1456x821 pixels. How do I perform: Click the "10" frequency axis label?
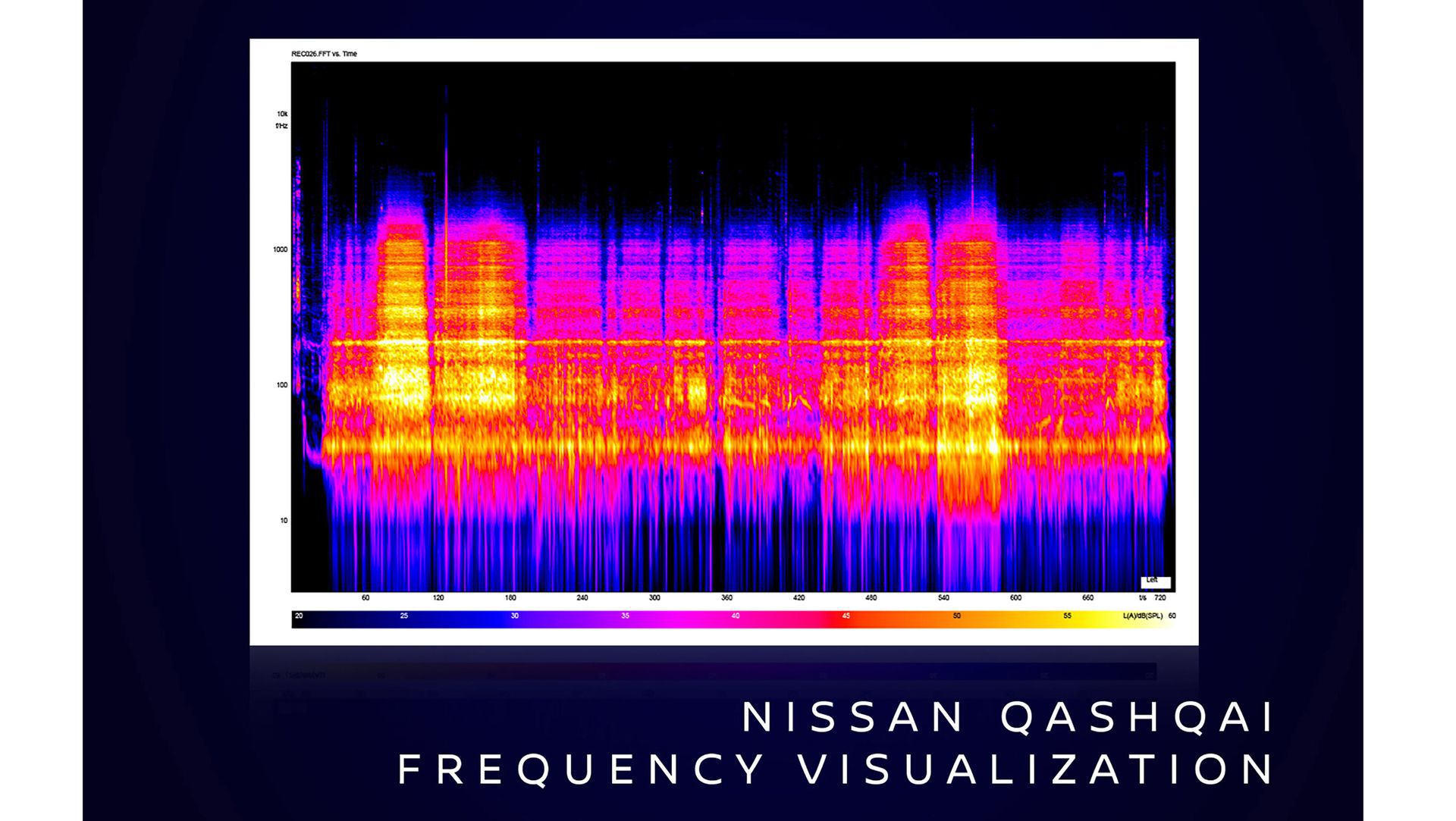click(284, 521)
